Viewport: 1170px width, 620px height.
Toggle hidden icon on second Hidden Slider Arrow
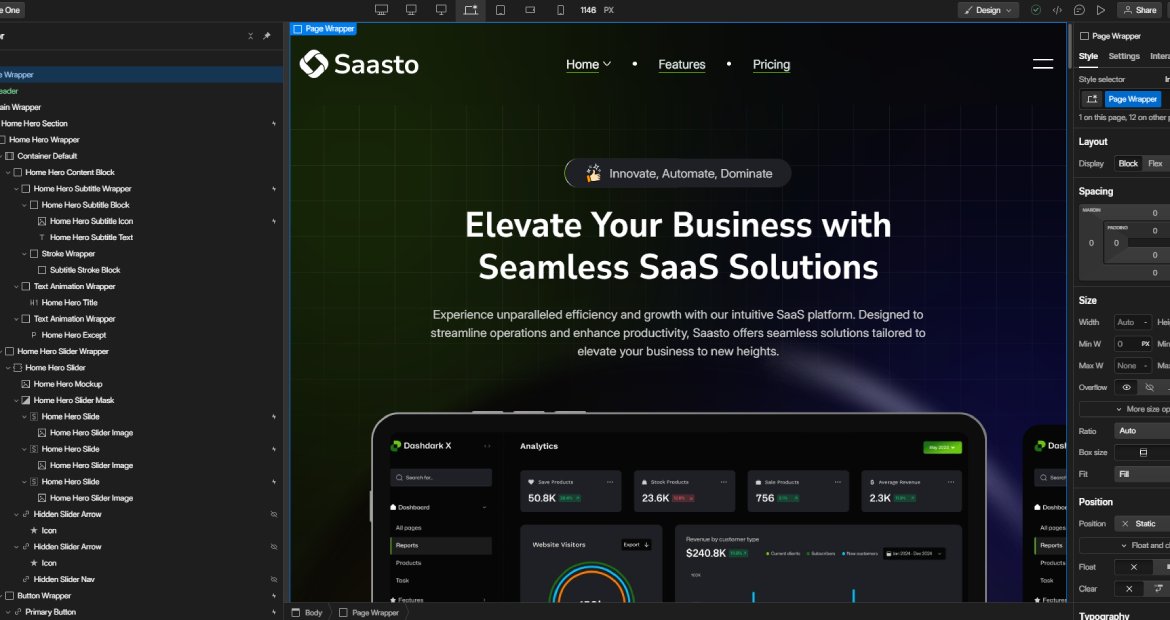coord(274,547)
